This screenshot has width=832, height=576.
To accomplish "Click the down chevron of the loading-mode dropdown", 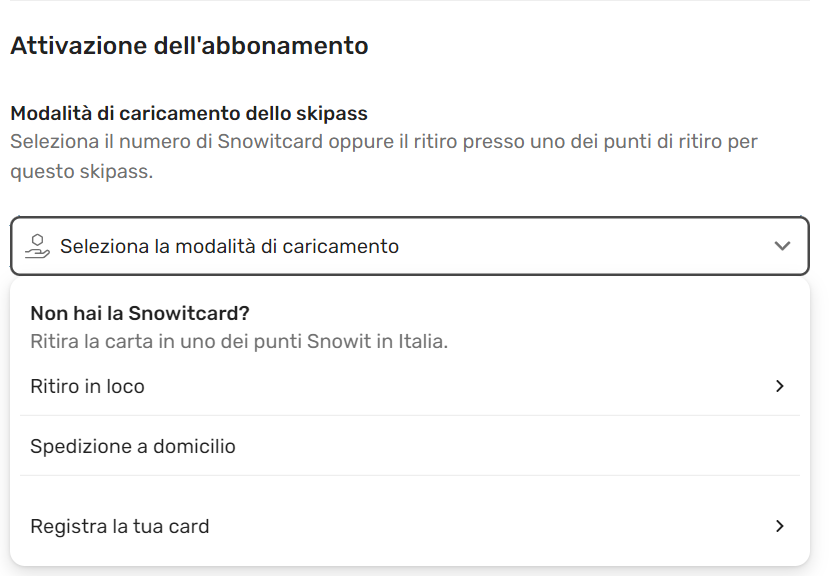I will pos(782,246).
